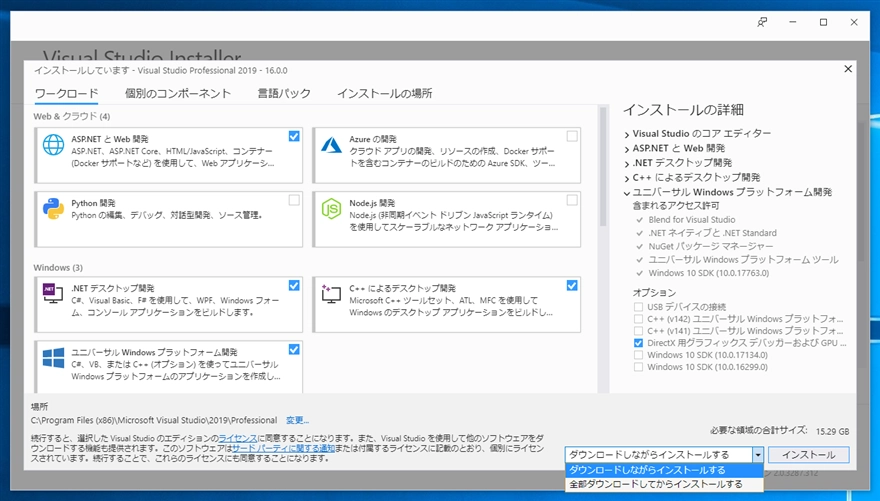Click the Web & クラウド (4) heading
This screenshot has width=880, height=501.
(x=72, y=117)
